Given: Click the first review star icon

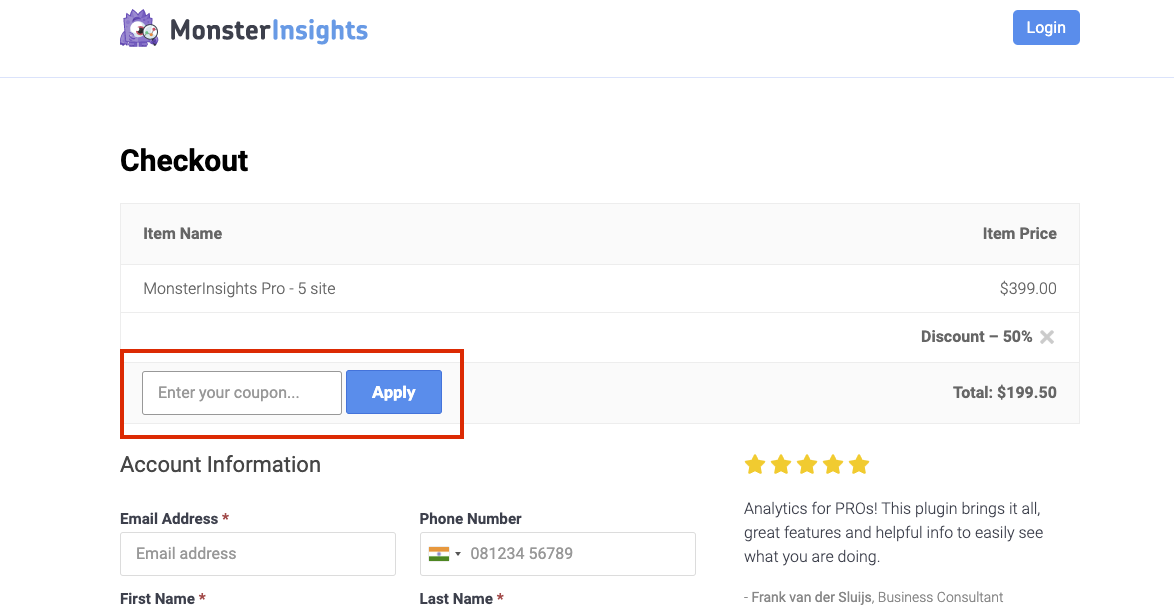Looking at the screenshot, I should [x=755, y=465].
